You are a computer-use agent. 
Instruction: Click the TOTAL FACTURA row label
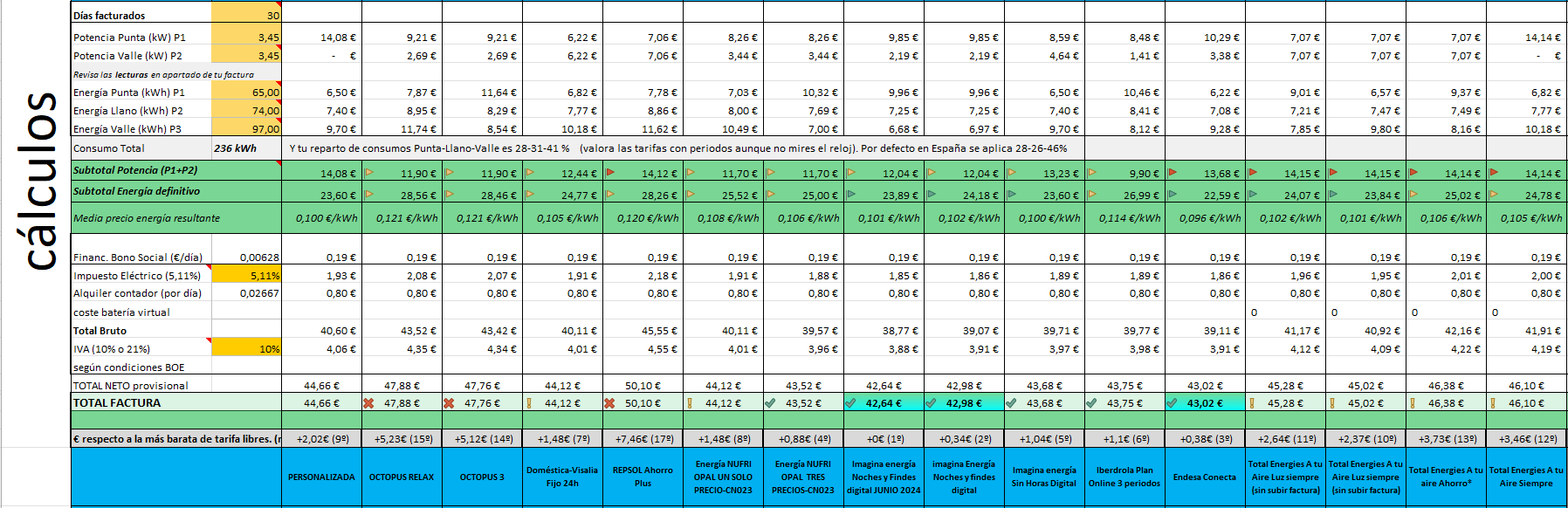pos(117,402)
